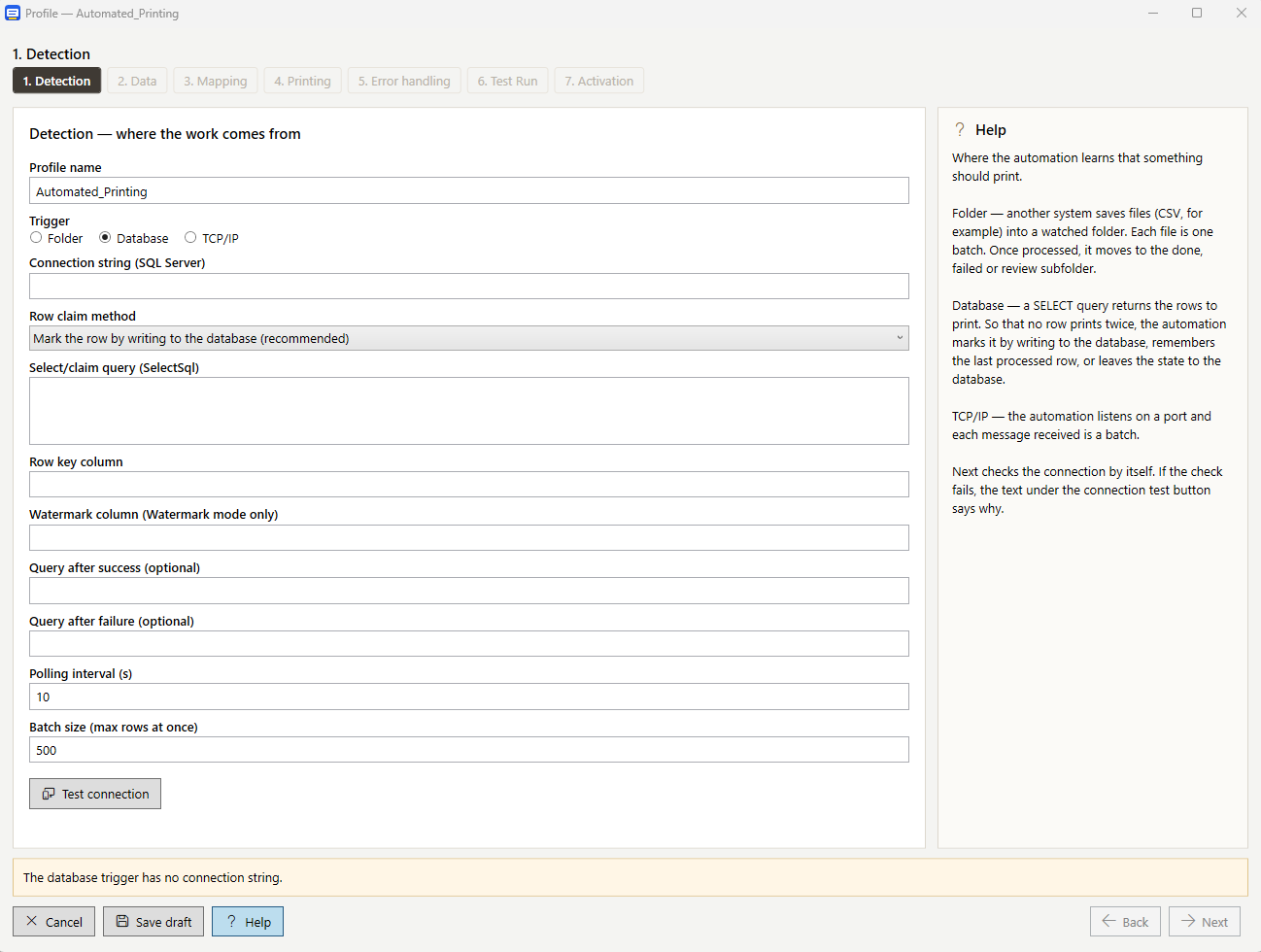Click the Back arrow icon
This screenshot has width=1261, height=952.
coord(1108,921)
